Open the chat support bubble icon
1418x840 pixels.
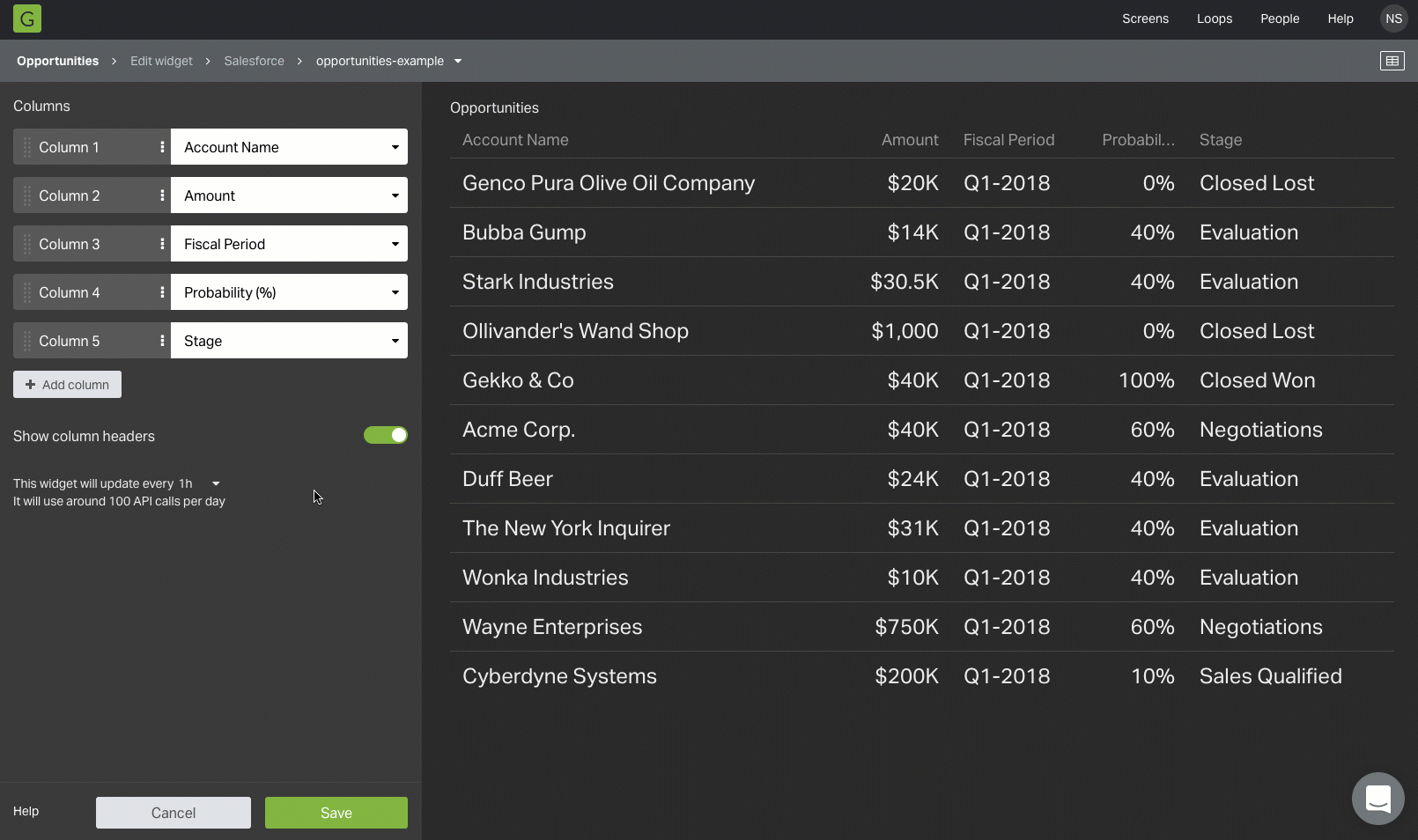(1377, 799)
